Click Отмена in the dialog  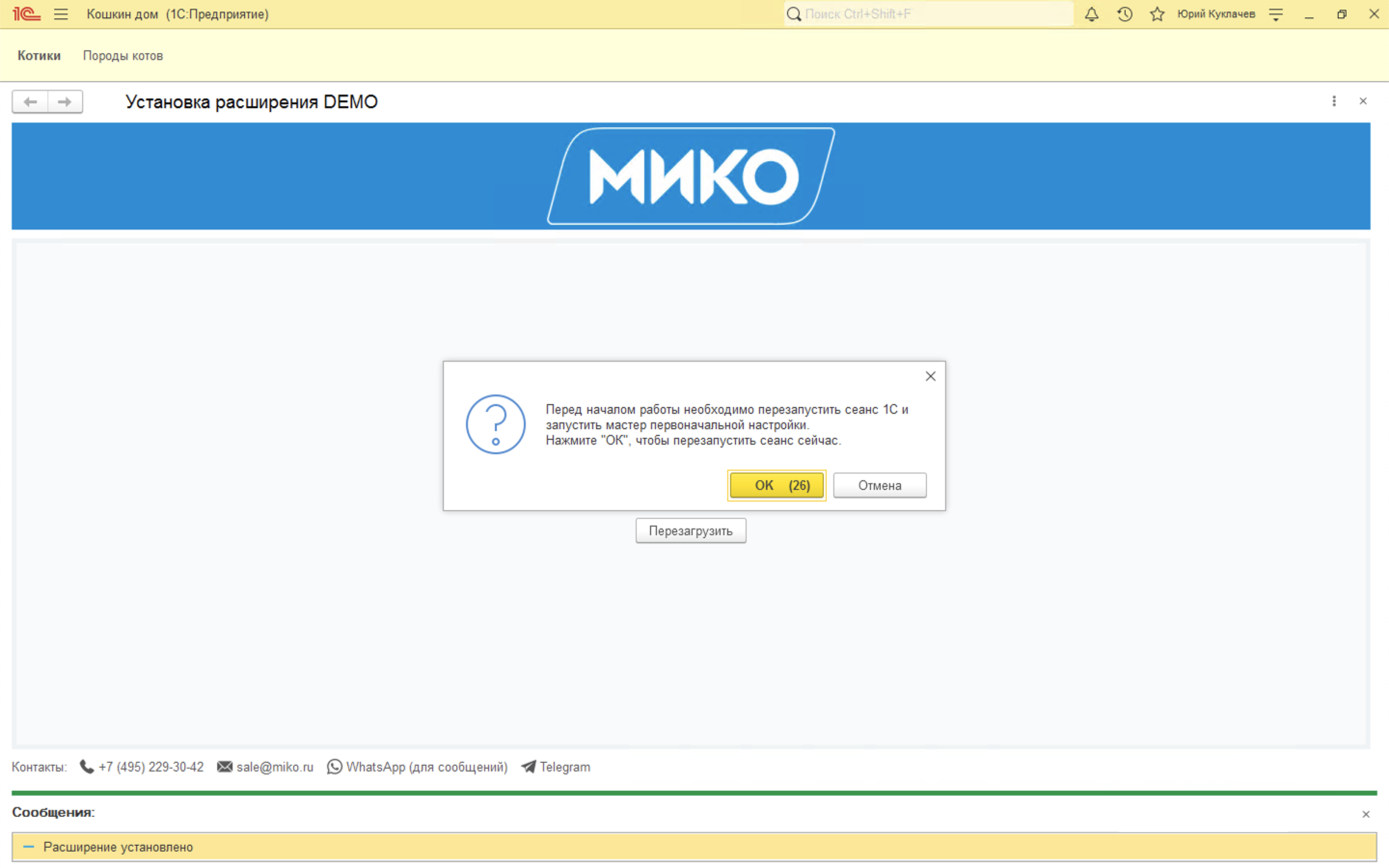879,485
